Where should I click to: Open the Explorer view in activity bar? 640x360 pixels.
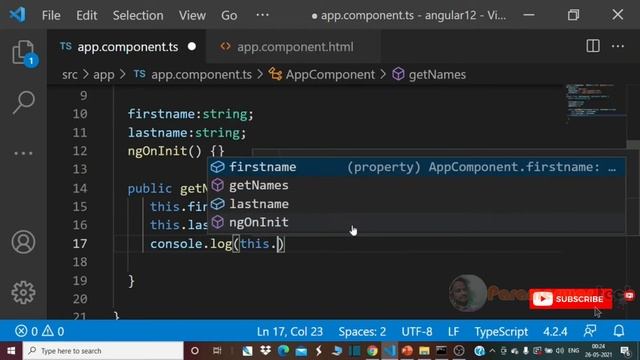[23, 53]
